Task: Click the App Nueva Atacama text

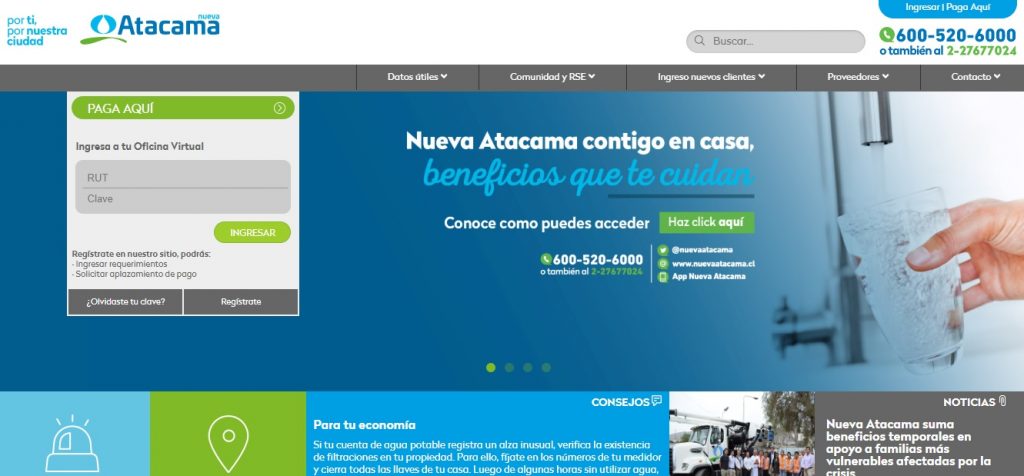Action: (x=709, y=277)
